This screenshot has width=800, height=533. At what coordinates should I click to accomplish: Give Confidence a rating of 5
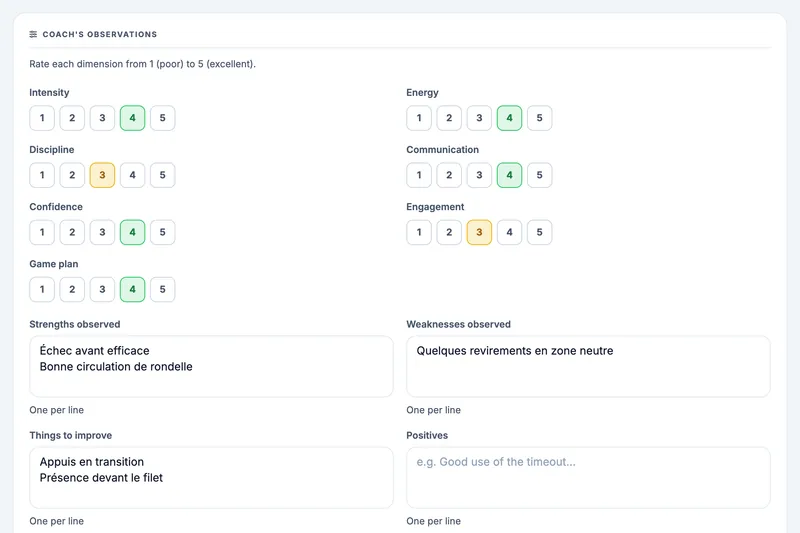[162, 232]
